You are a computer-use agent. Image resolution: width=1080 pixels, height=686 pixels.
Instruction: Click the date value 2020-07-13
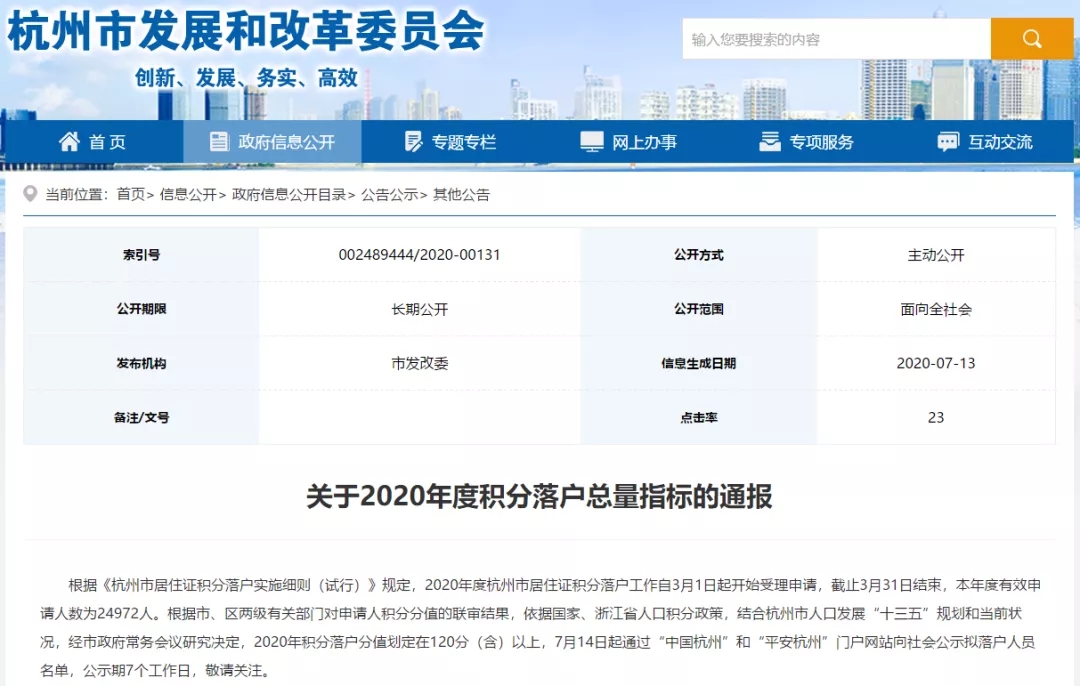tap(935, 363)
